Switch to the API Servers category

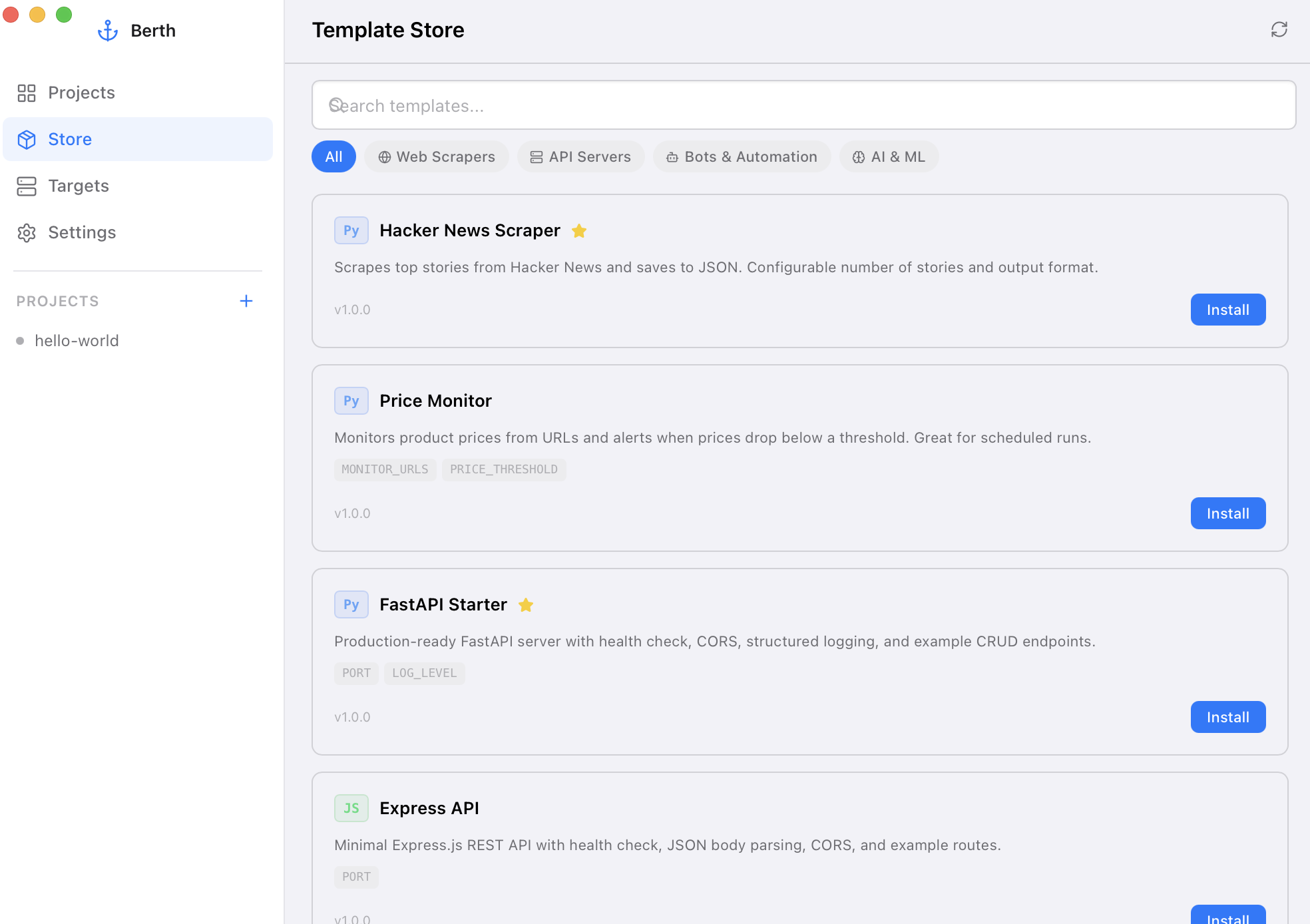(x=580, y=156)
